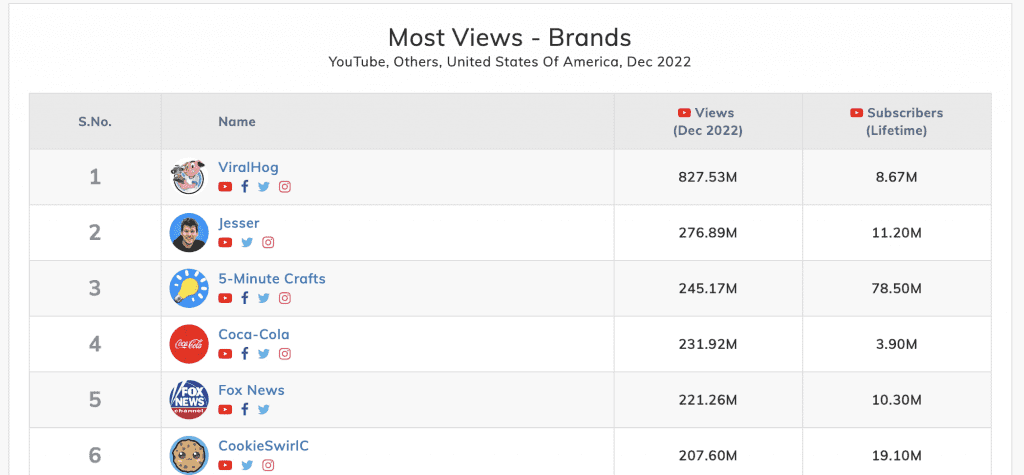
Task: Open ViralHog's YouTube channel icon
Action: (225, 187)
